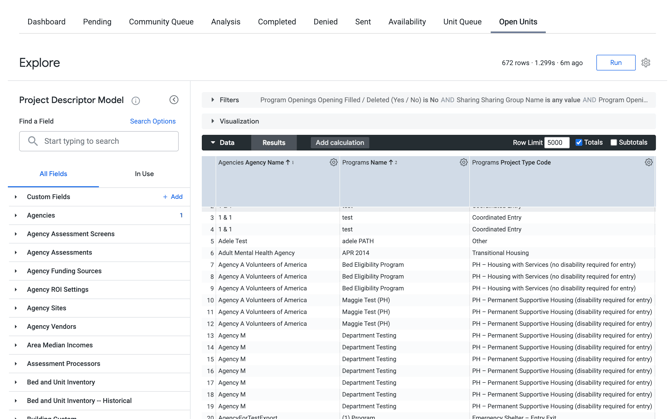Open the Completed tab
This screenshot has width=670, height=419.
pyautogui.click(x=277, y=22)
